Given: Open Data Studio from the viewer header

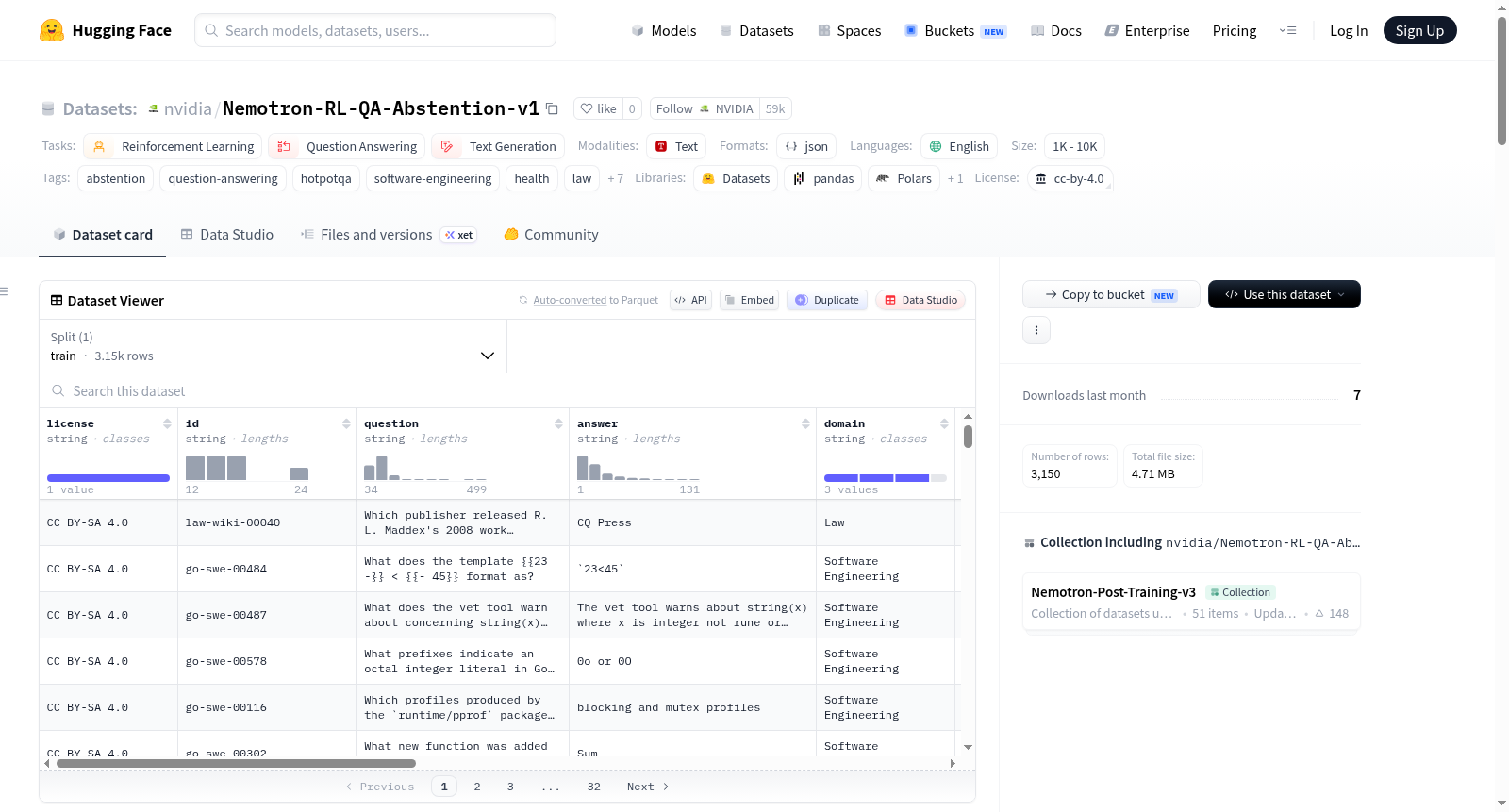Looking at the screenshot, I should click(920, 300).
